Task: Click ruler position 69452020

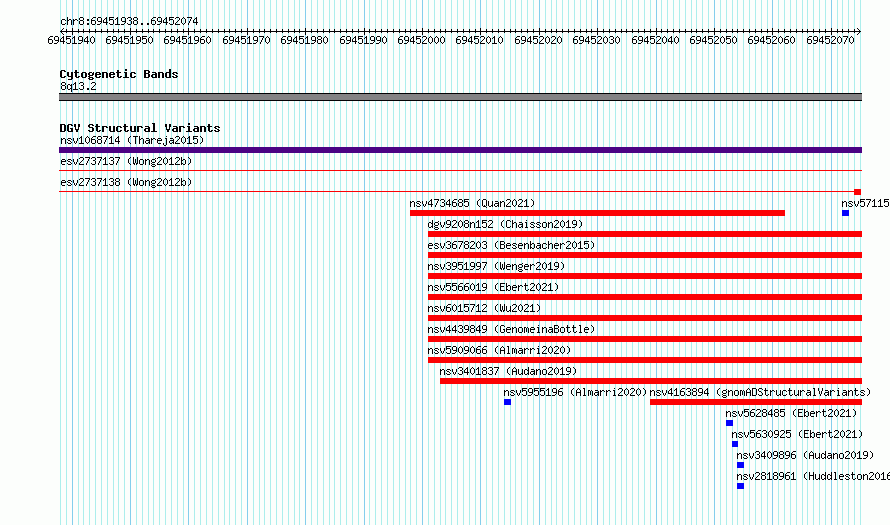Action: [538, 40]
